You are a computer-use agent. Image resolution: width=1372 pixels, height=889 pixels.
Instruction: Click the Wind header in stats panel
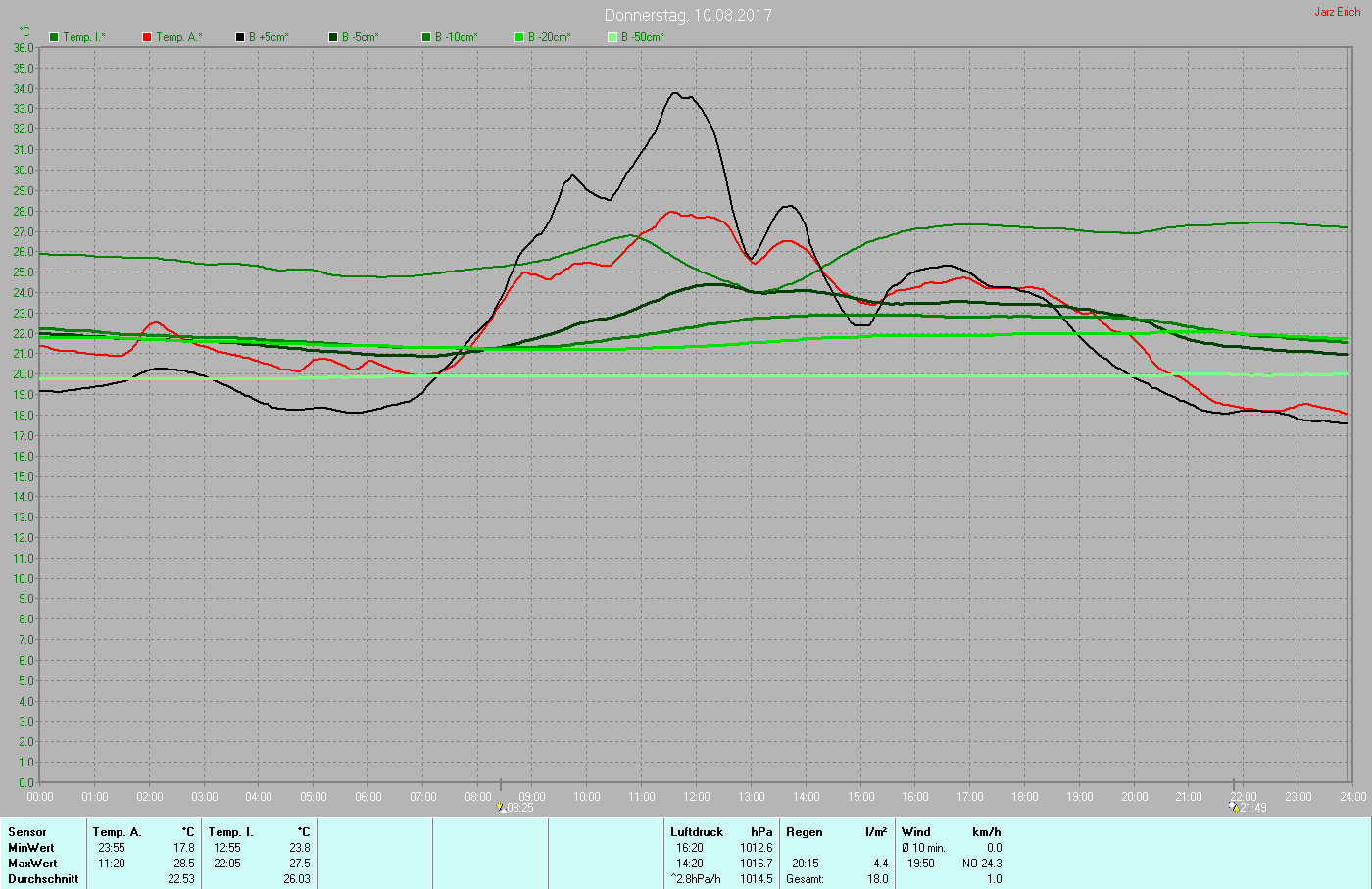click(x=916, y=832)
